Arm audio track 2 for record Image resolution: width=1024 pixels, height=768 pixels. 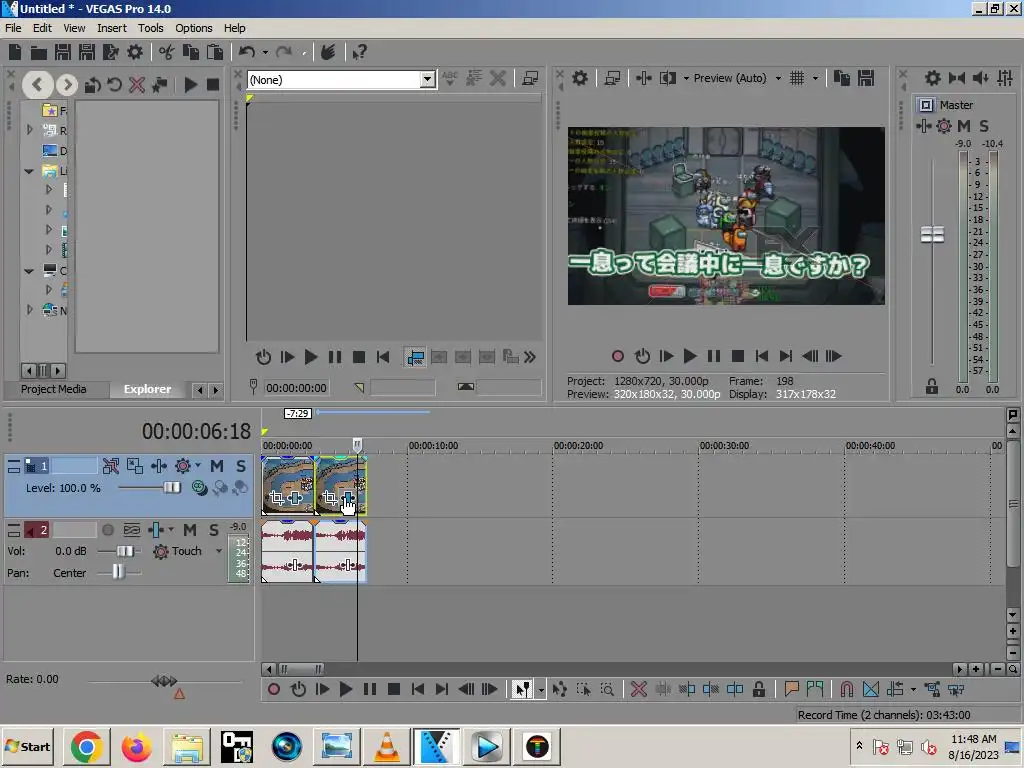[108, 530]
